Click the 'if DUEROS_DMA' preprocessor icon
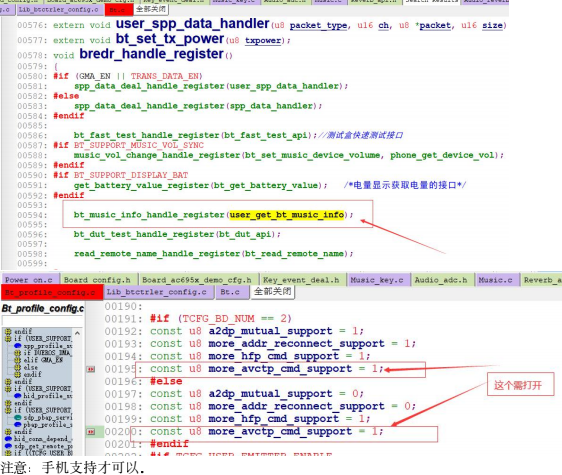This screenshot has width=562, height=475. coord(17,353)
